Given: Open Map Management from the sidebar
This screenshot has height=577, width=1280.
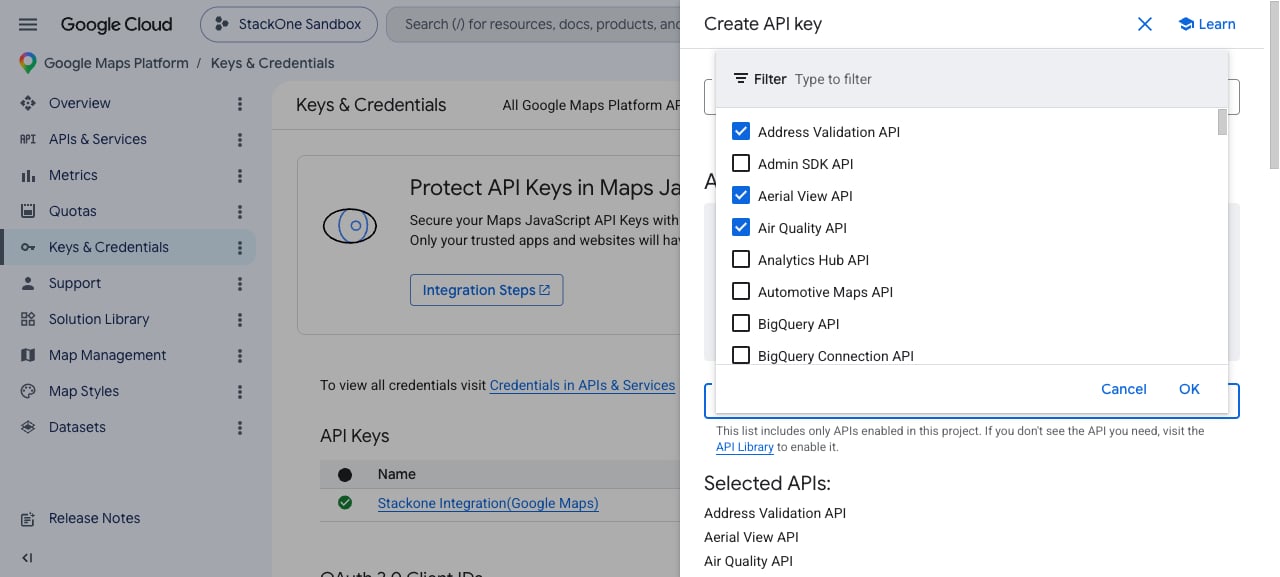Looking at the screenshot, I should click(108, 355).
